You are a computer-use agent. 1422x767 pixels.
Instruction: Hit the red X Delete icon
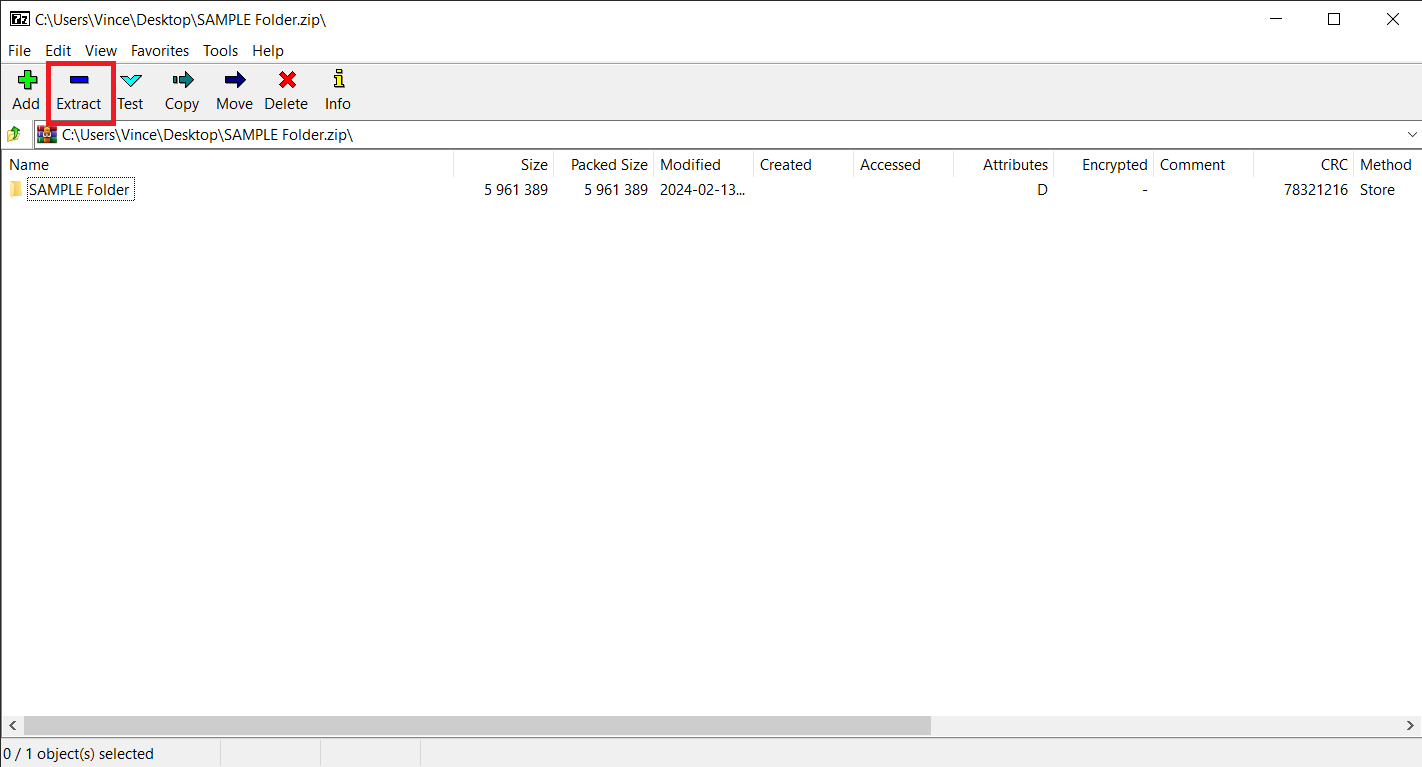[x=286, y=81]
